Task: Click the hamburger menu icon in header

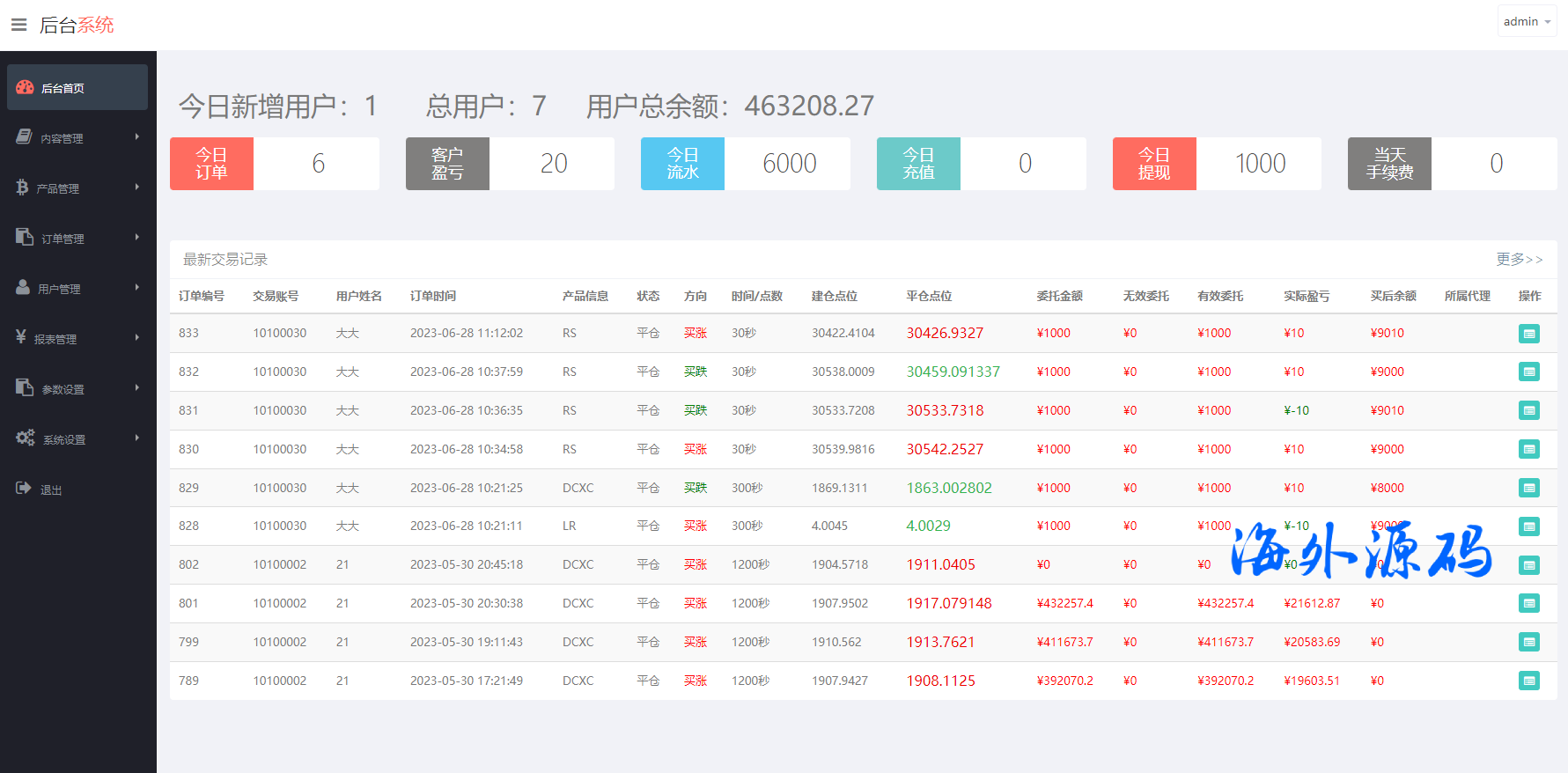Action: click(18, 25)
